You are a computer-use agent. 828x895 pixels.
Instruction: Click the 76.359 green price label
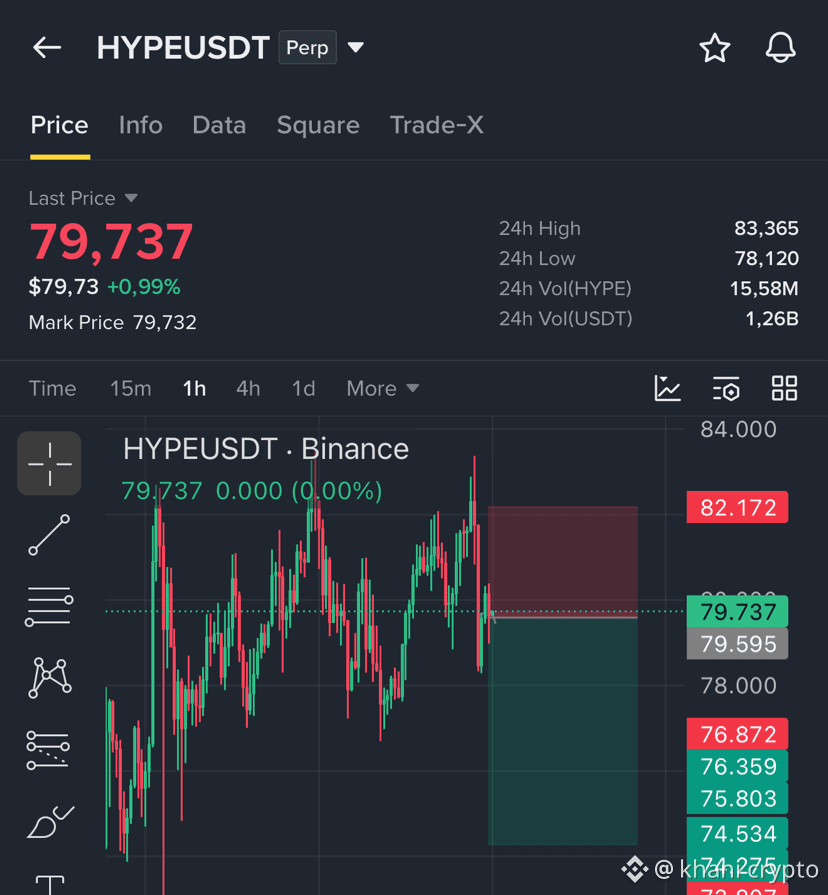tap(737, 766)
